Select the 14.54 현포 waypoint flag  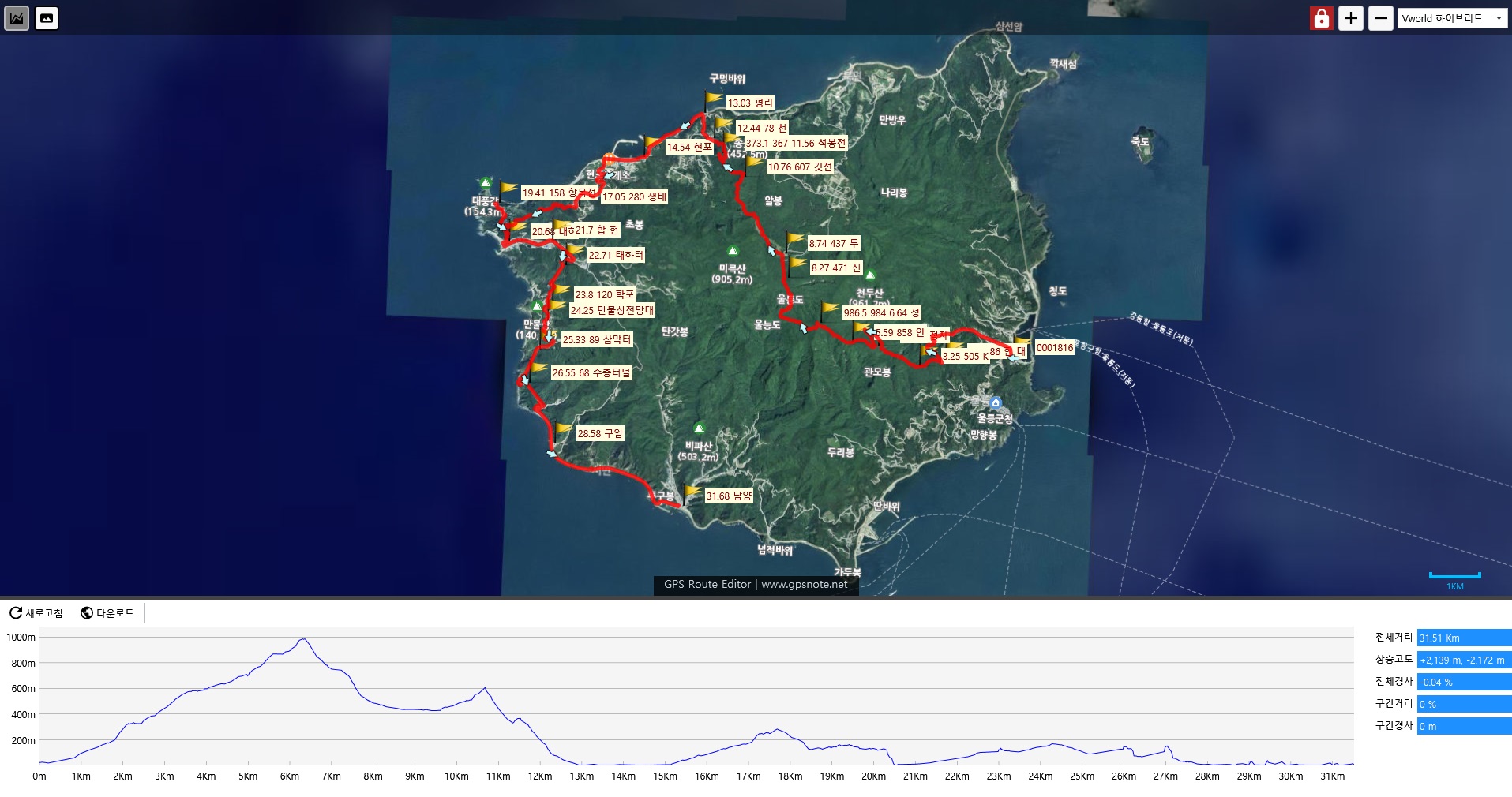[653, 146]
